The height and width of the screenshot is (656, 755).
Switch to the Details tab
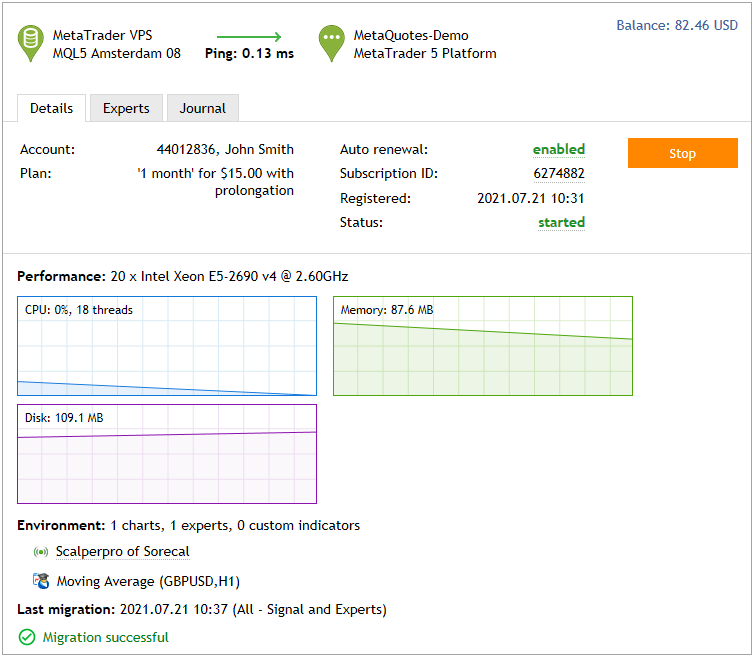pos(52,108)
